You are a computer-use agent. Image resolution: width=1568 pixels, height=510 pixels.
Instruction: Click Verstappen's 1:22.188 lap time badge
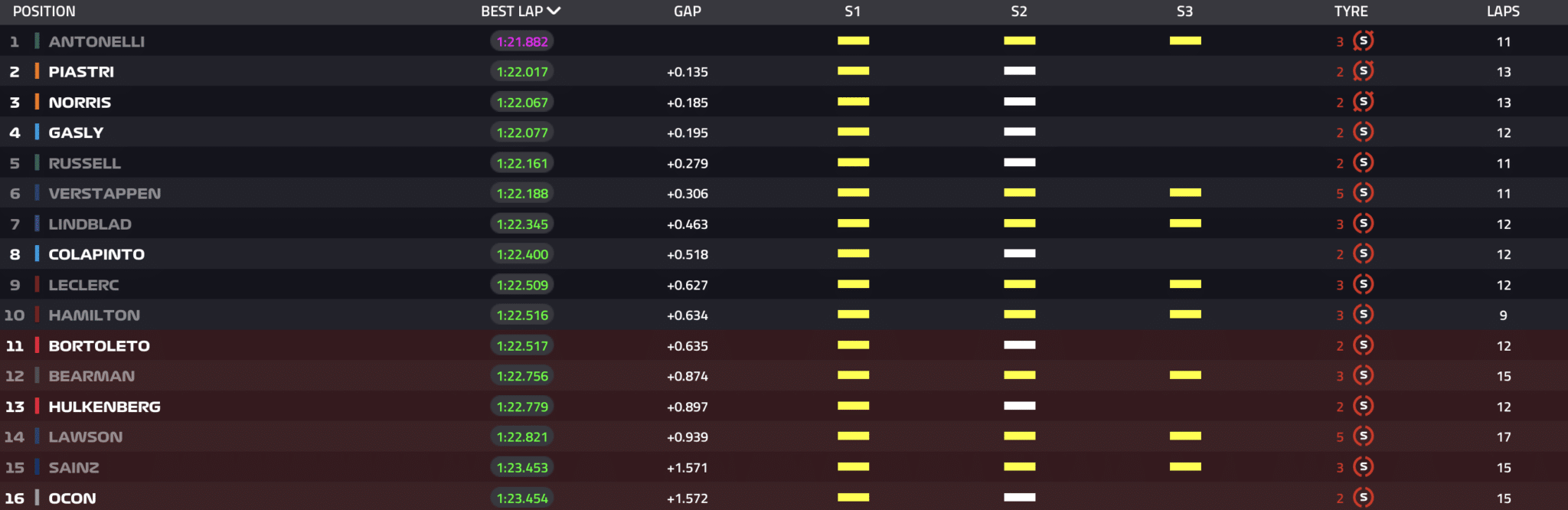point(522,194)
